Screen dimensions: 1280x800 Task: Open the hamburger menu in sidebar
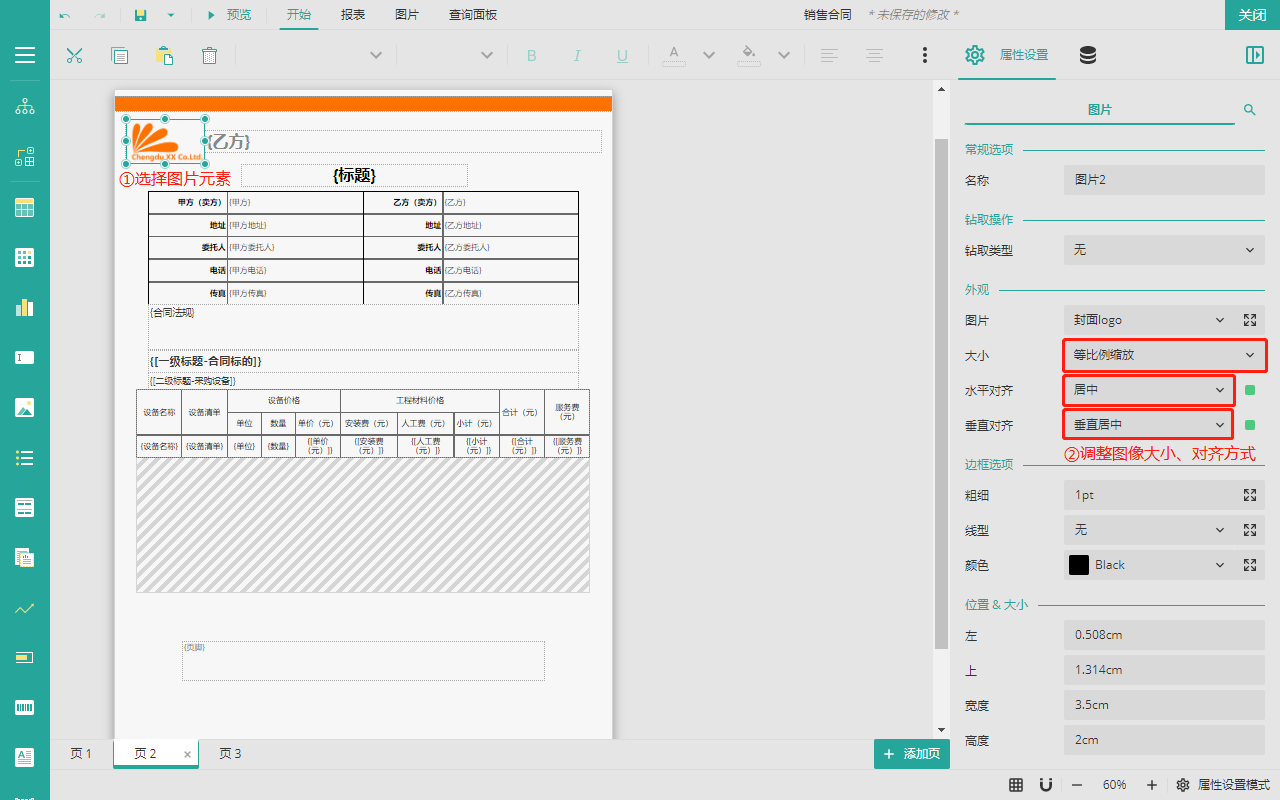coord(25,55)
